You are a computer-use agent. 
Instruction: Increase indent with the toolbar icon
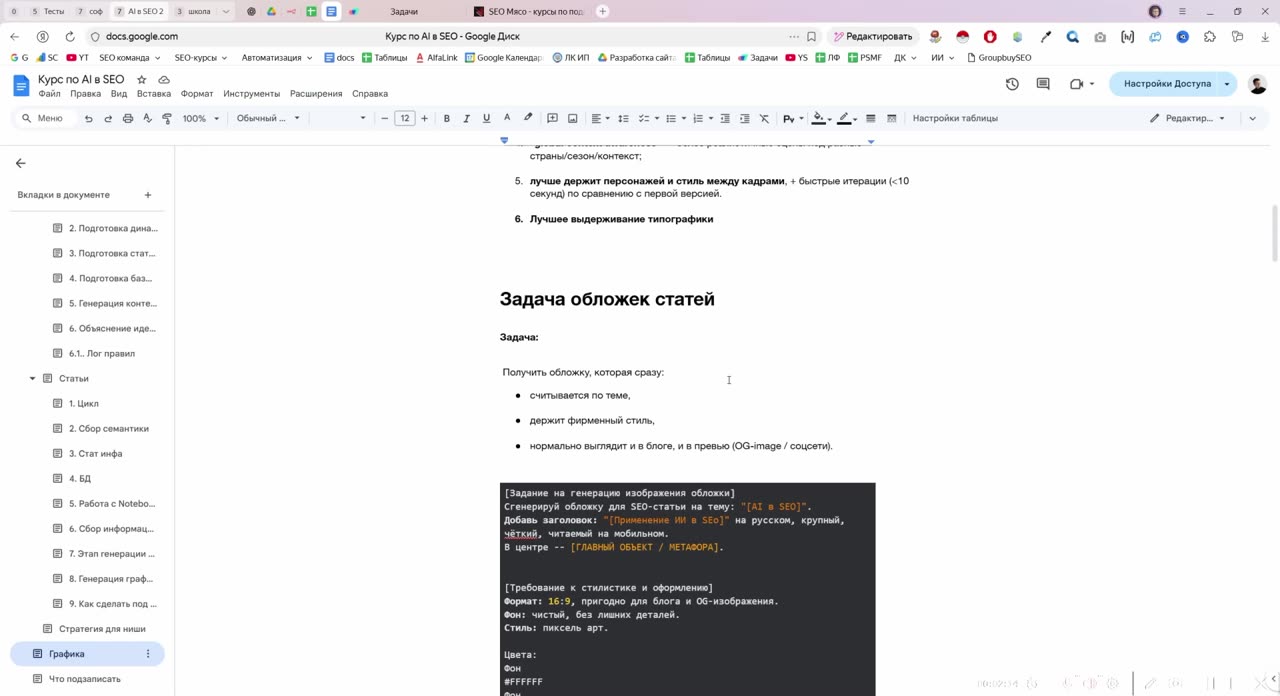744,118
